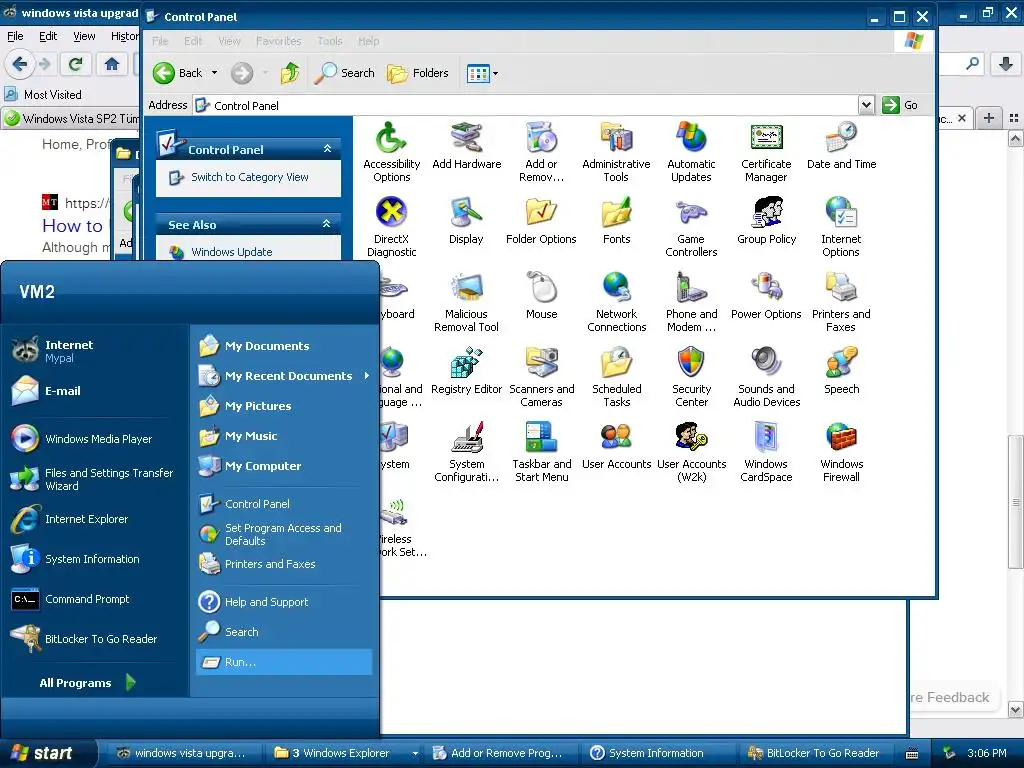Open Display properties

click(466, 221)
